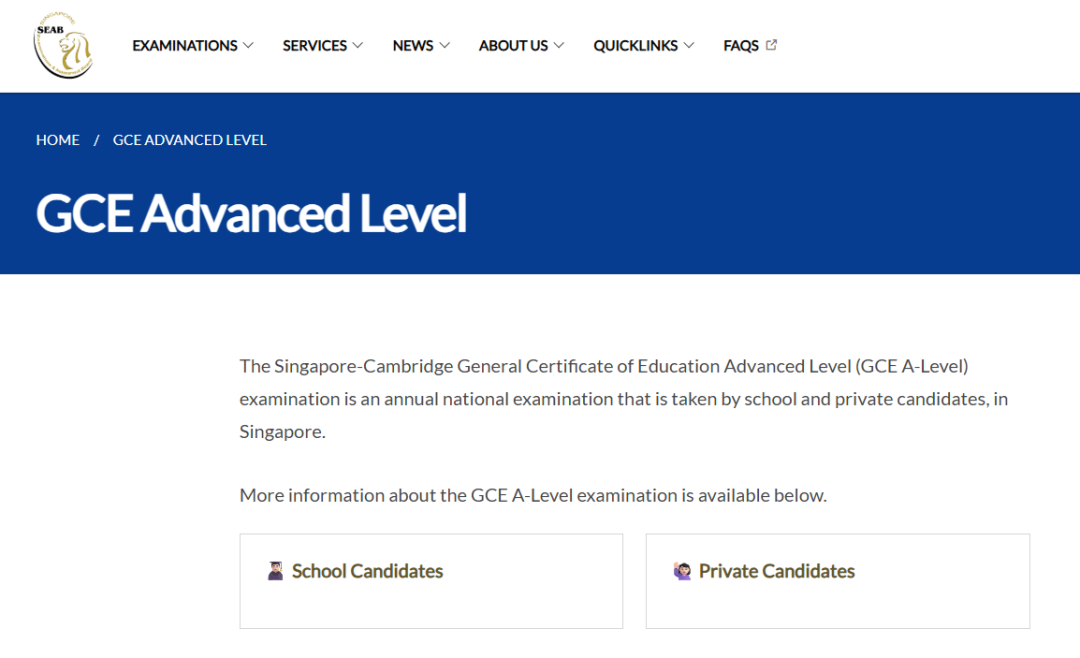Click the Private Candidates raised-hand emoji icon
Image resolution: width=1080 pixels, height=658 pixels.
click(682, 570)
